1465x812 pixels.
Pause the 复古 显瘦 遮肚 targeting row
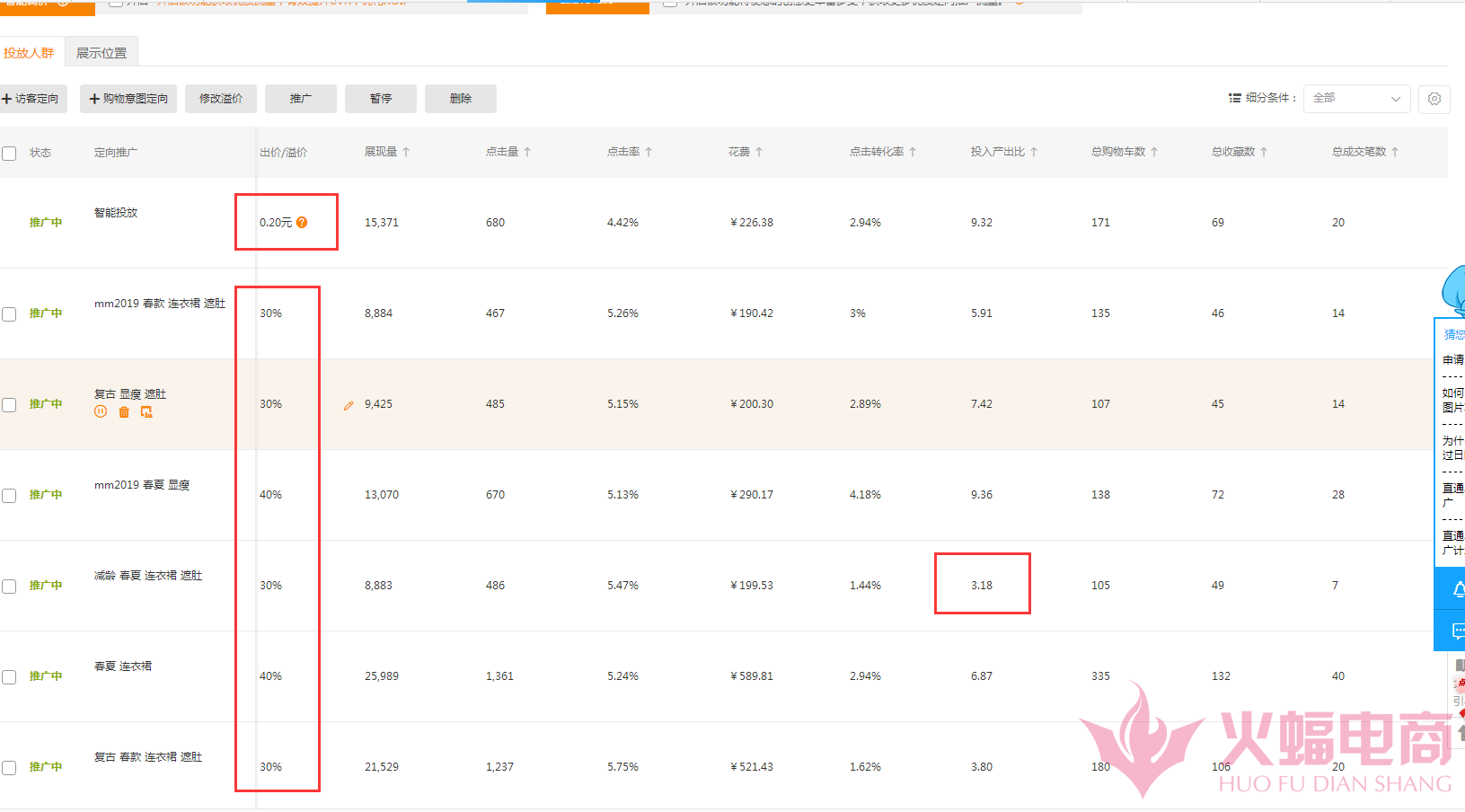point(101,411)
